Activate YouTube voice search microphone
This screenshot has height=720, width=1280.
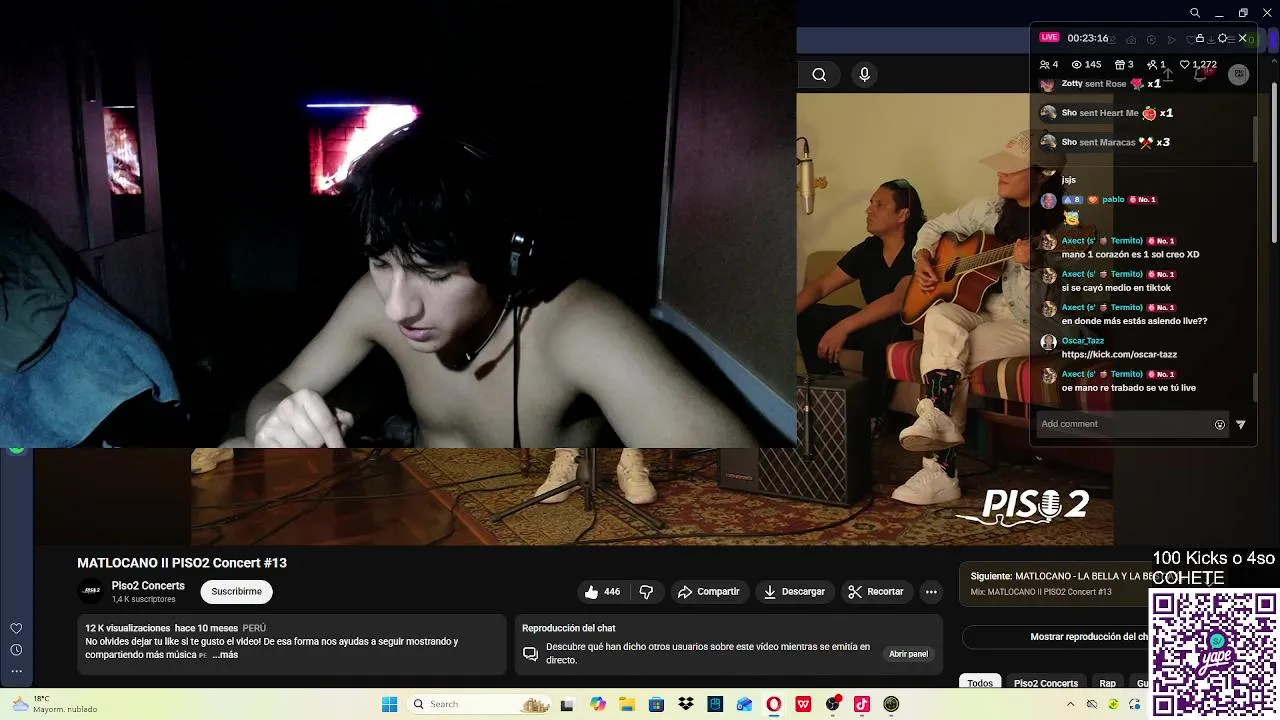(865, 74)
